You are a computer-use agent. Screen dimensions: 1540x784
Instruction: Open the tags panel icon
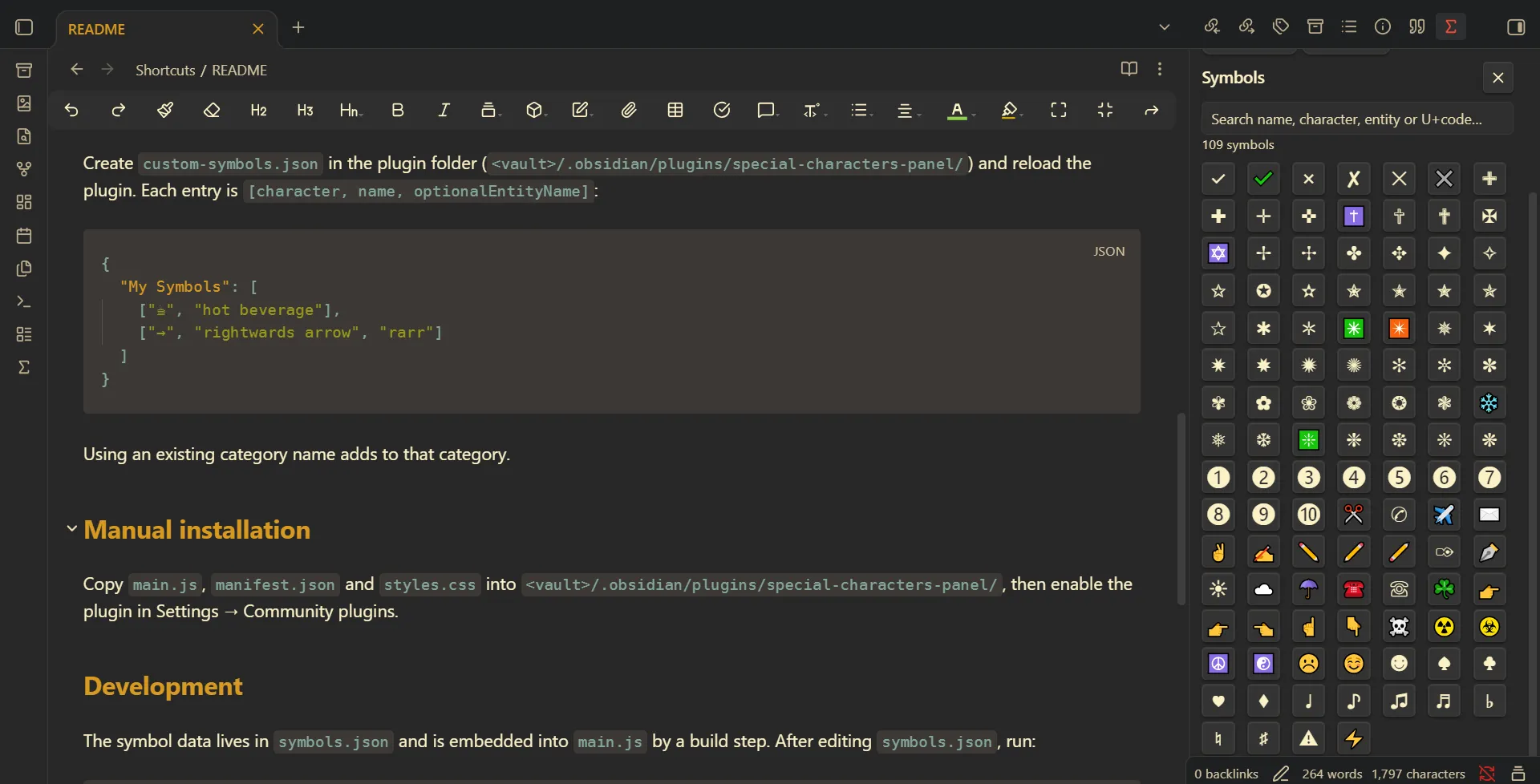[1281, 26]
